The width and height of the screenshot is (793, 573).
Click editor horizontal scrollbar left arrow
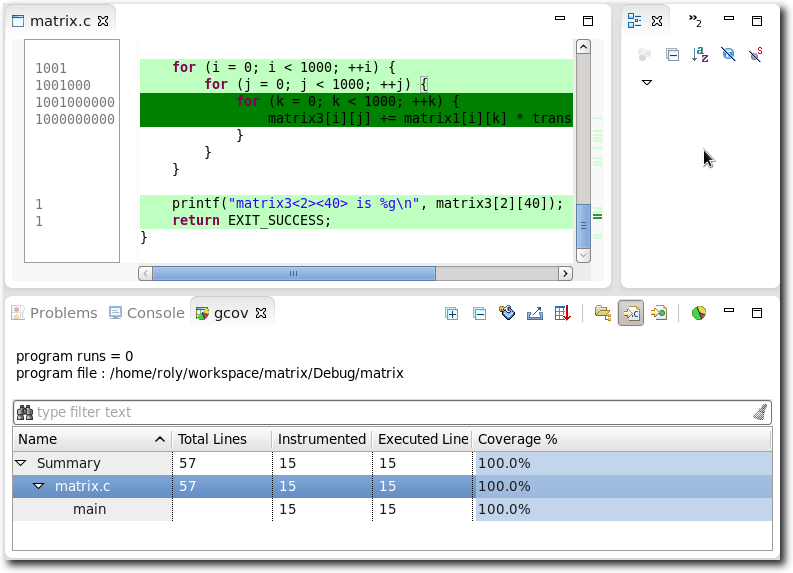click(146, 274)
